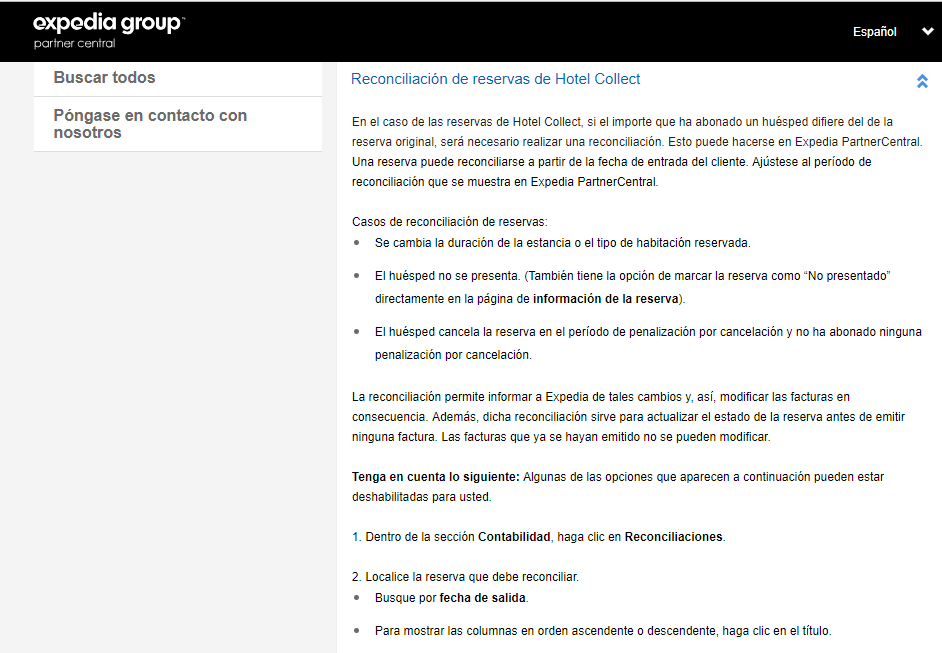The width and height of the screenshot is (942, 653).
Task: Click the down arrow beside Español
Action: coord(927,32)
